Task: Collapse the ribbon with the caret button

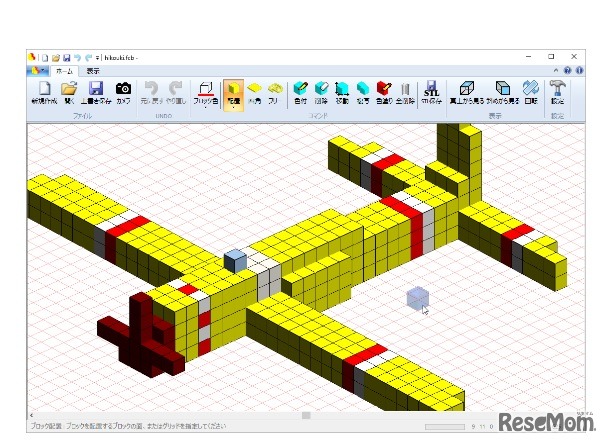Action: (556, 70)
